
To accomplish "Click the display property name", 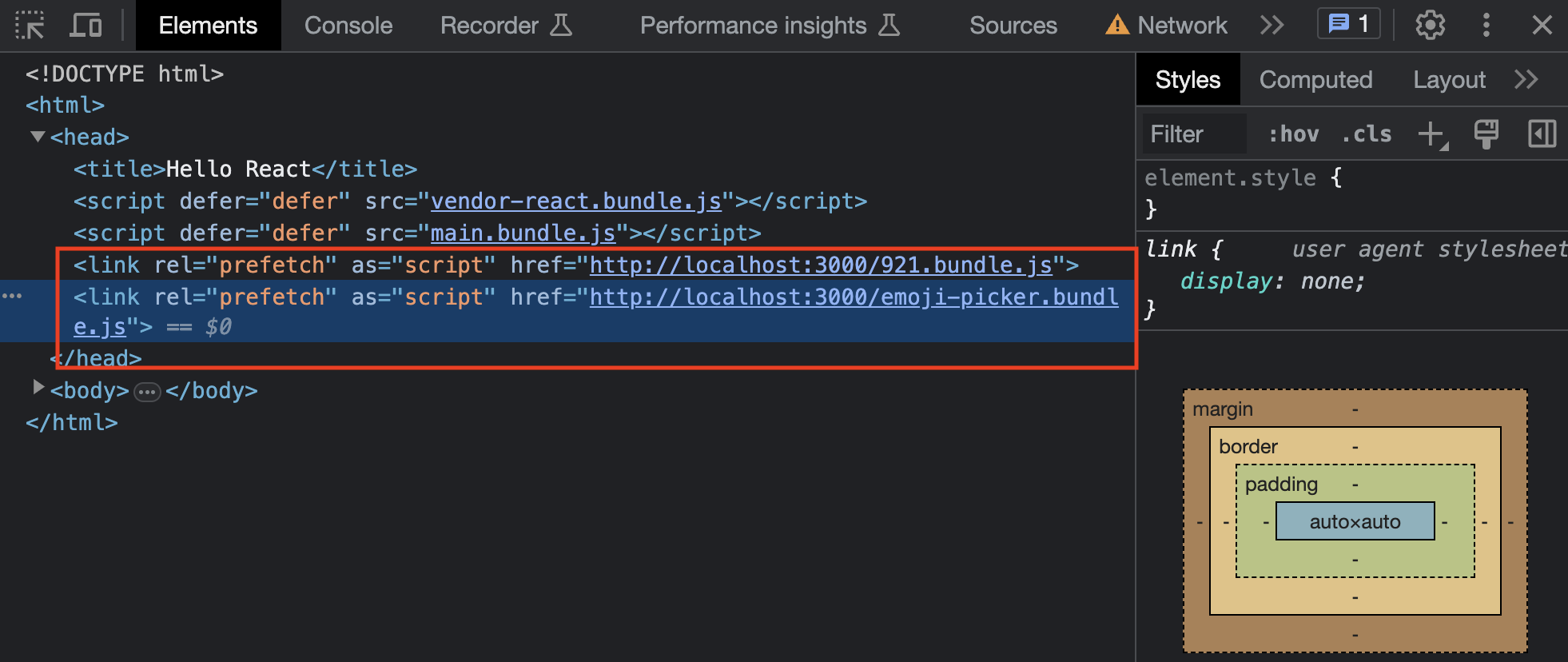I will click(1227, 281).
